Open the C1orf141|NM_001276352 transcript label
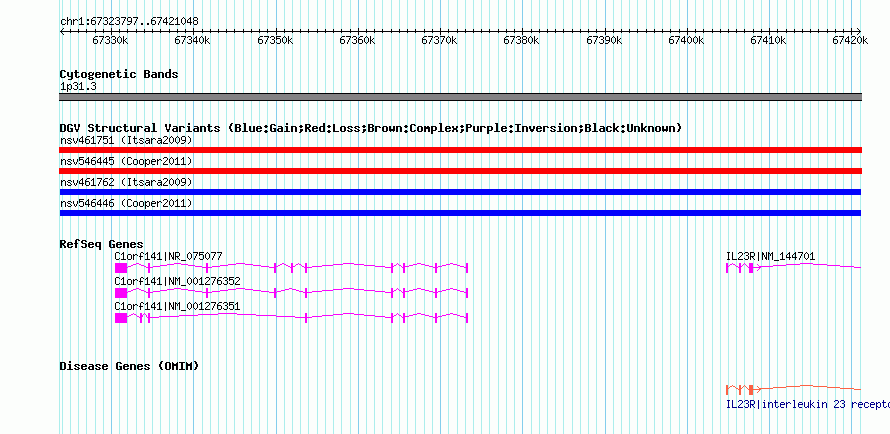890x434 pixels. [x=177, y=281]
